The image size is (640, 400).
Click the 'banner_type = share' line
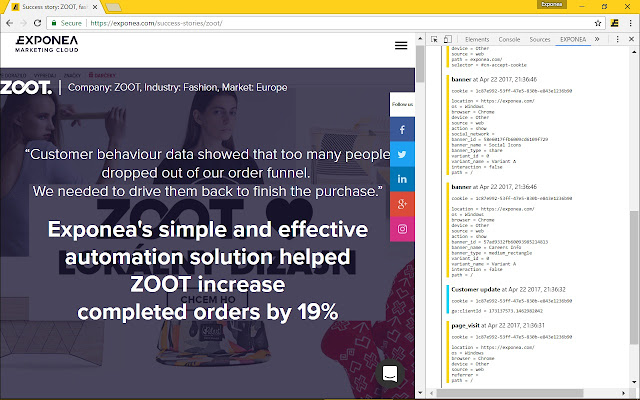click(x=477, y=150)
